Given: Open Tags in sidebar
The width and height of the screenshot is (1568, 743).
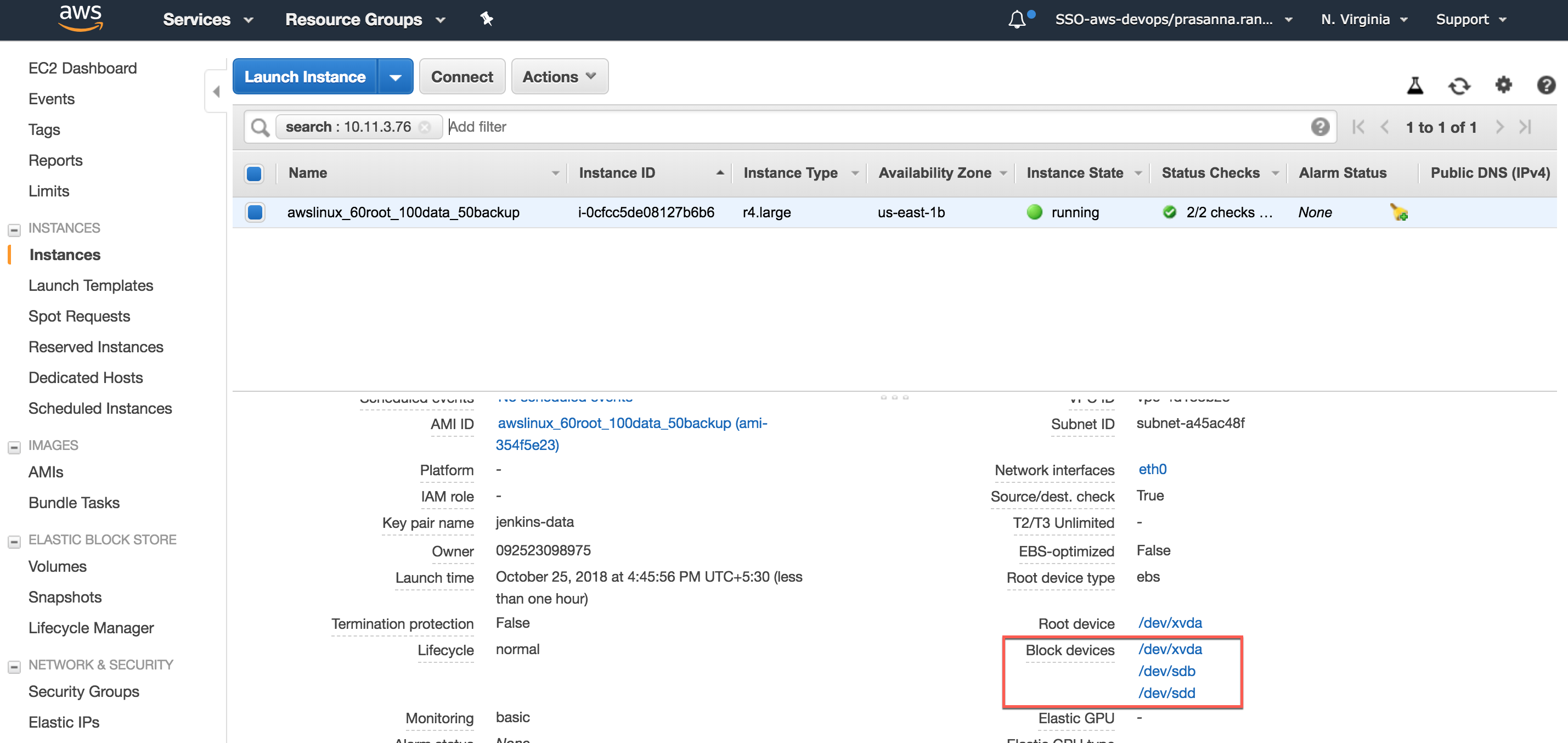Looking at the screenshot, I should coord(44,130).
